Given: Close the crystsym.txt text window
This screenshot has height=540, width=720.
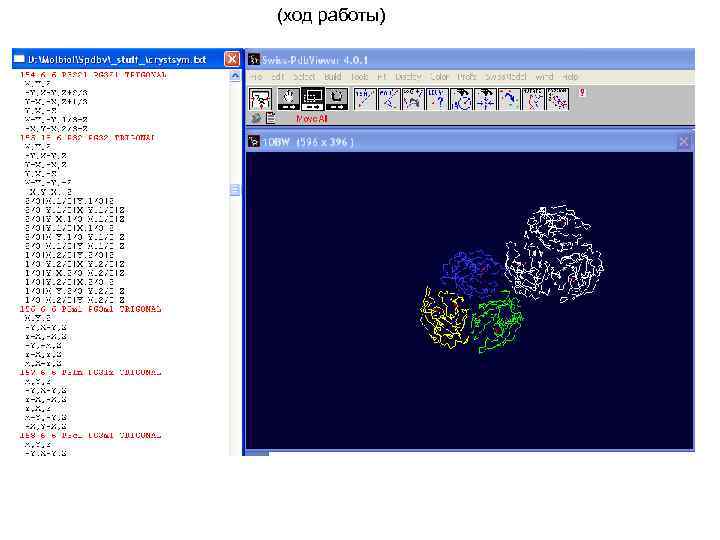Looking at the screenshot, I should (x=232, y=59).
